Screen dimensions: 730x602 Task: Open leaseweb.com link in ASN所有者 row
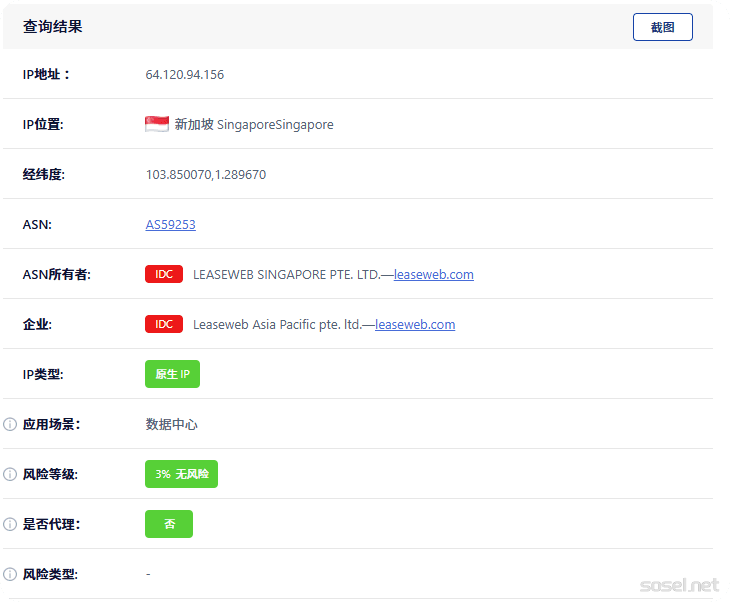click(x=434, y=274)
